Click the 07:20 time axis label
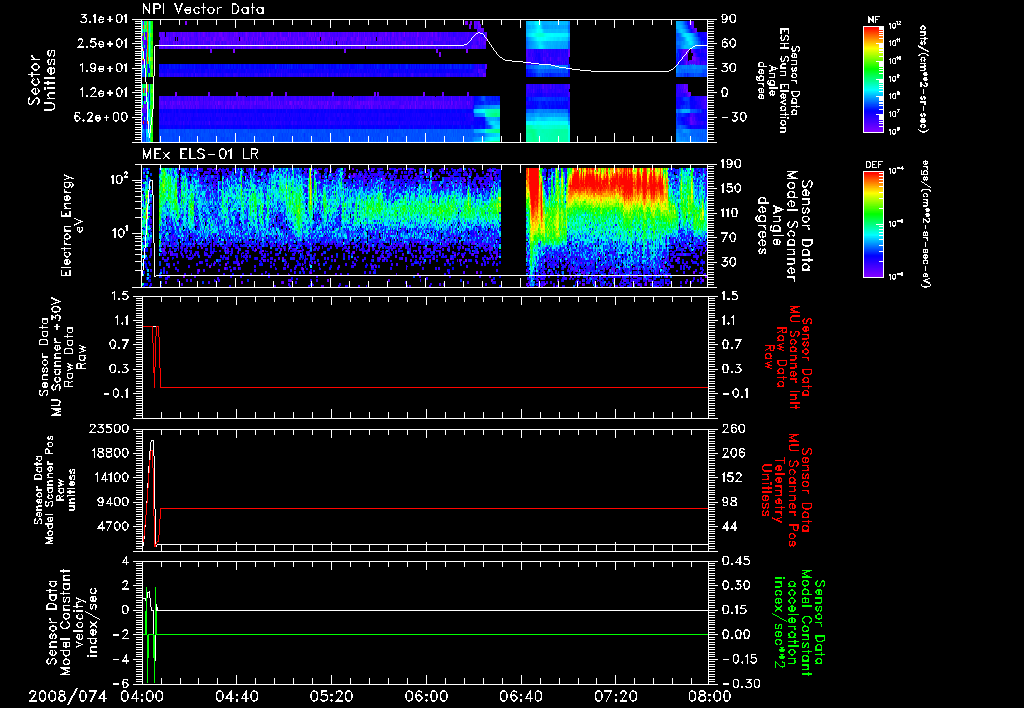This screenshot has width=1024, height=708. point(614,696)
